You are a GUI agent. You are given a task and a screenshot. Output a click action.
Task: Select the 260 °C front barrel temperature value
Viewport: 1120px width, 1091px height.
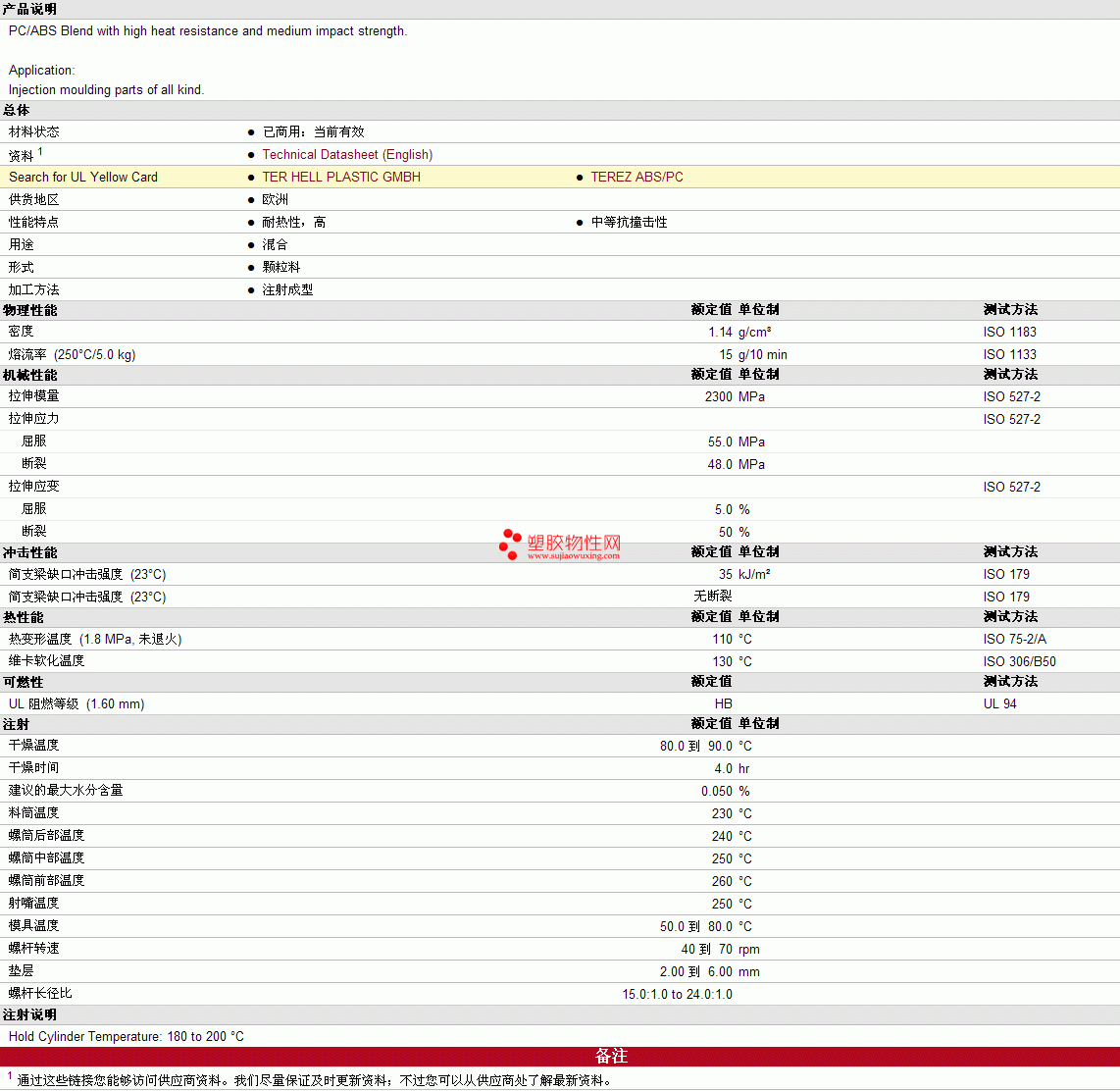click(732, 882)
